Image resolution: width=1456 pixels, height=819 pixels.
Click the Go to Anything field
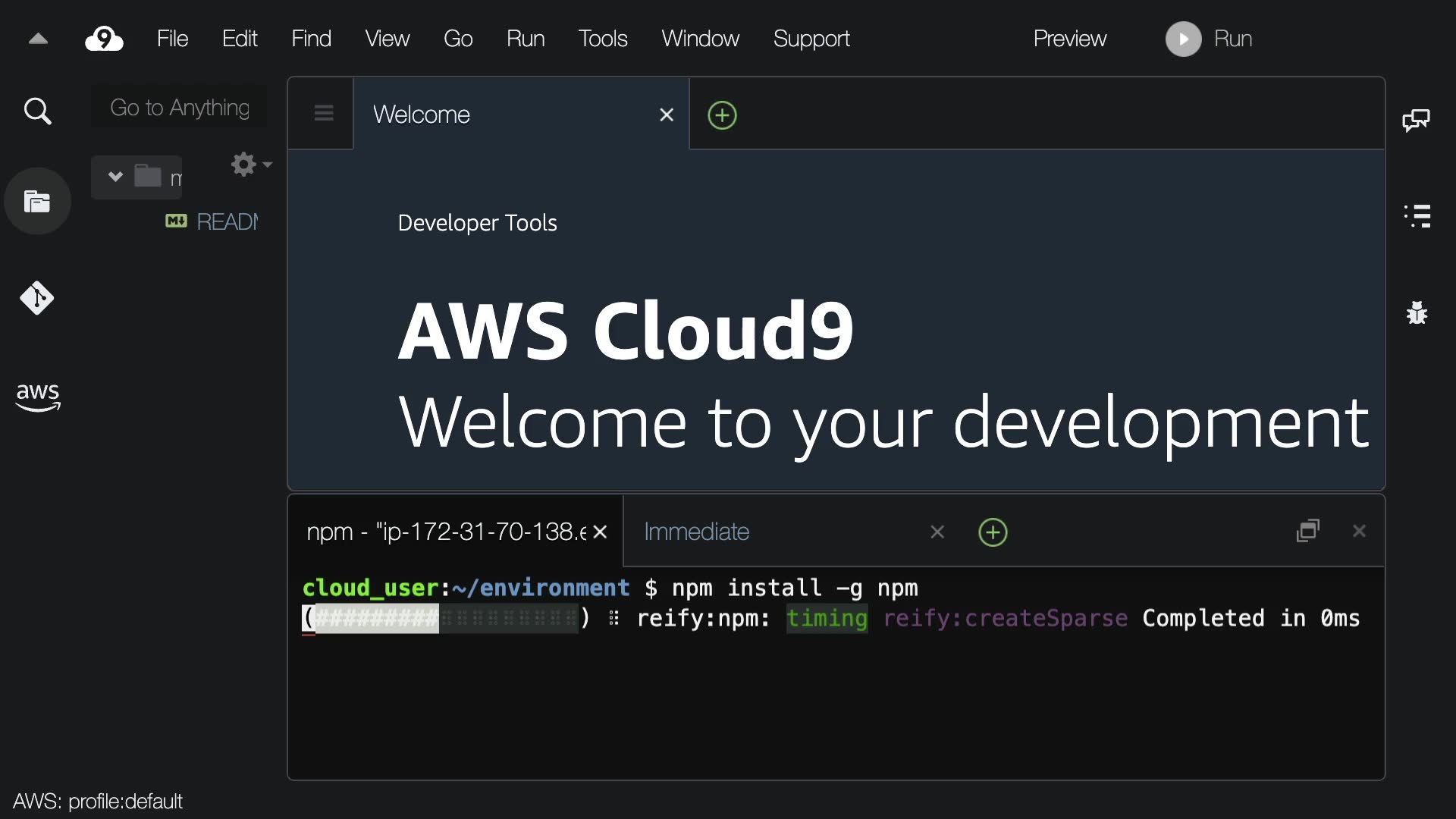(180, 108)
